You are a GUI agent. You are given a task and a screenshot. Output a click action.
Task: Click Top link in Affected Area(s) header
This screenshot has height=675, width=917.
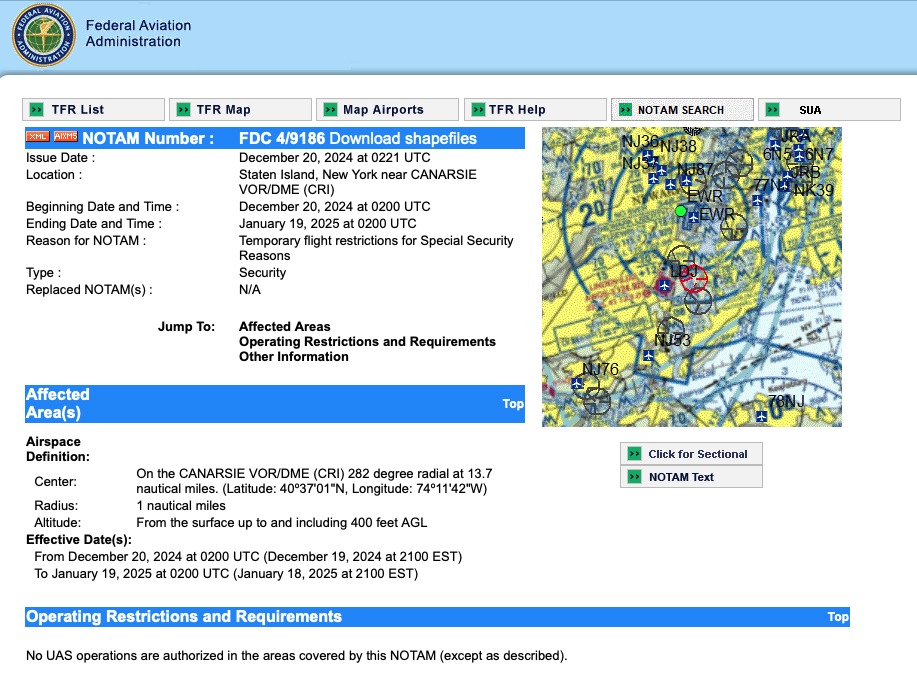point(513,404)
